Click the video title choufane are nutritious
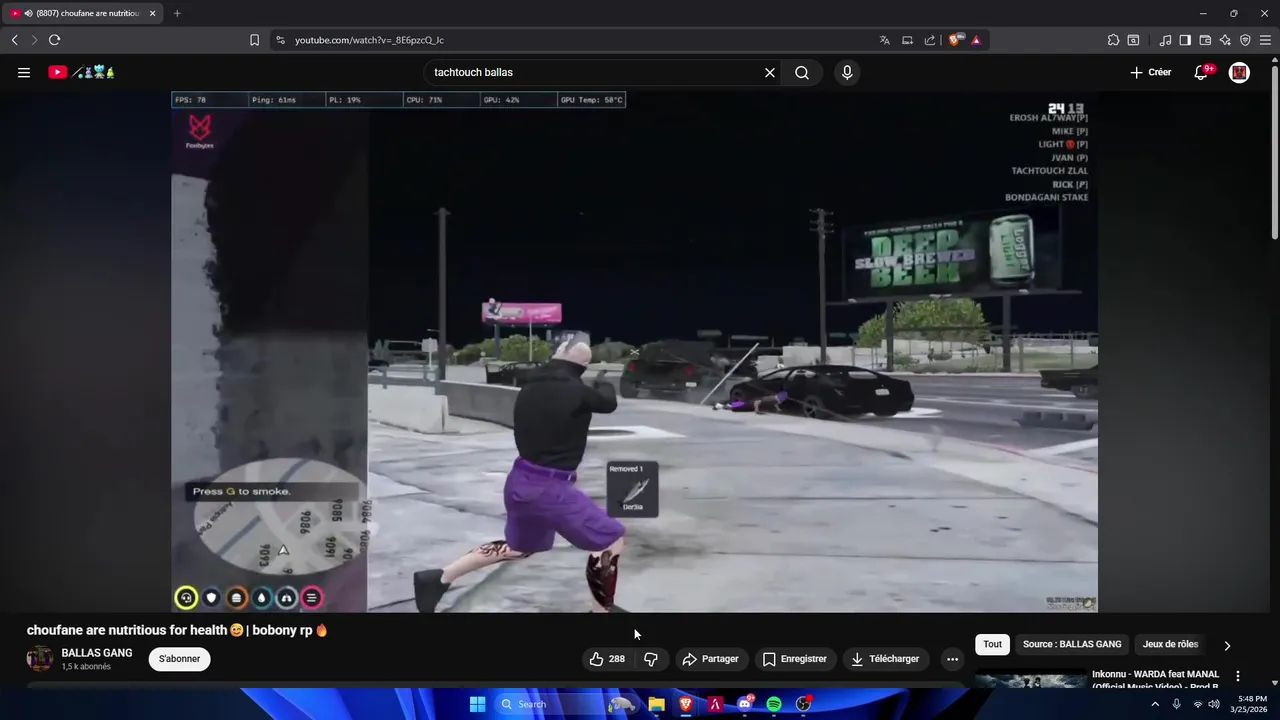 point(177,630)
